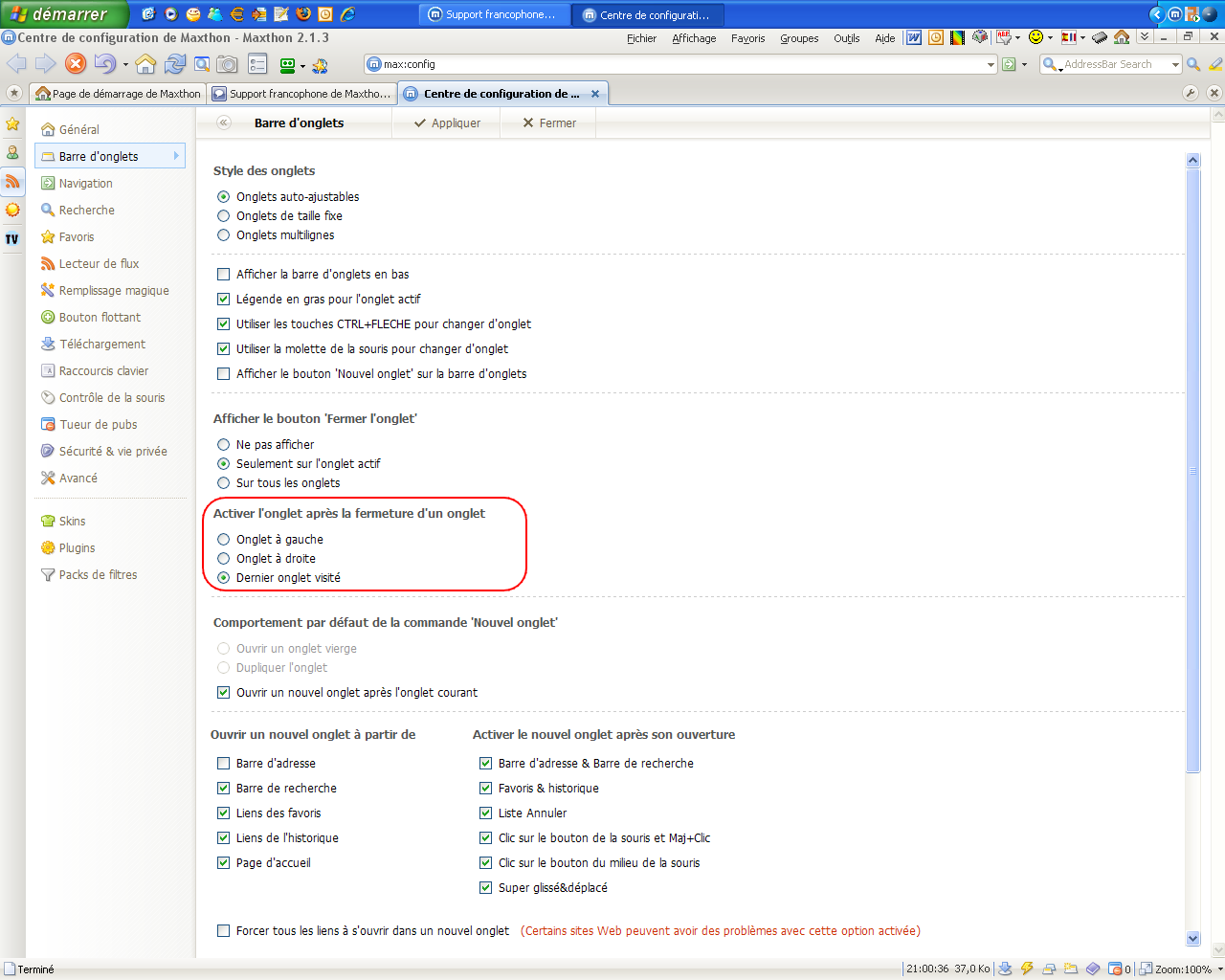Click the scrollbar down arrow

(x=1192, y=939)
